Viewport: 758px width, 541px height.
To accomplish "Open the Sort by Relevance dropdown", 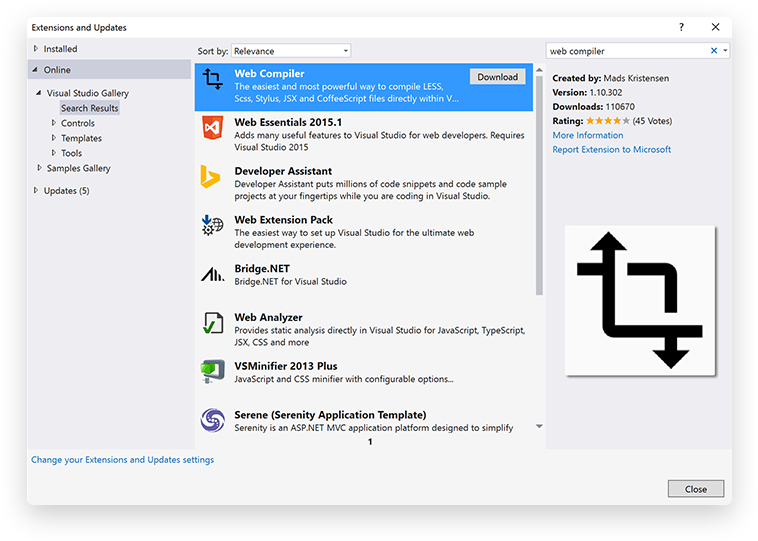I will point(291,51).
